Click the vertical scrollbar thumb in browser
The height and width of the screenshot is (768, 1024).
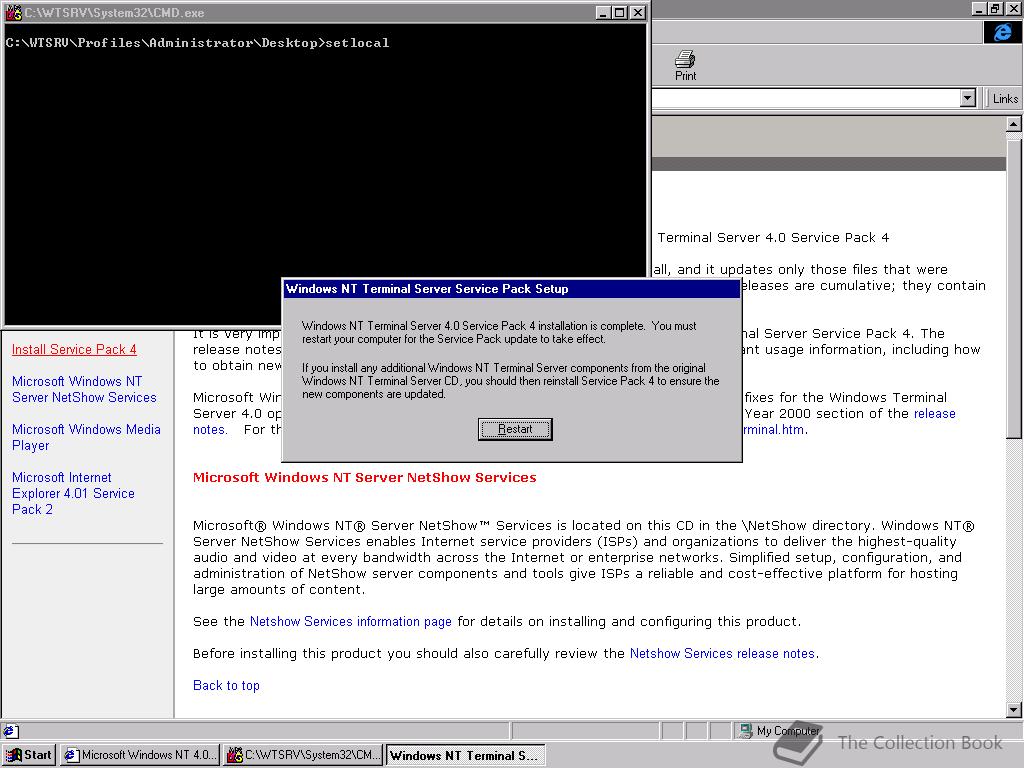[1013, 287]
